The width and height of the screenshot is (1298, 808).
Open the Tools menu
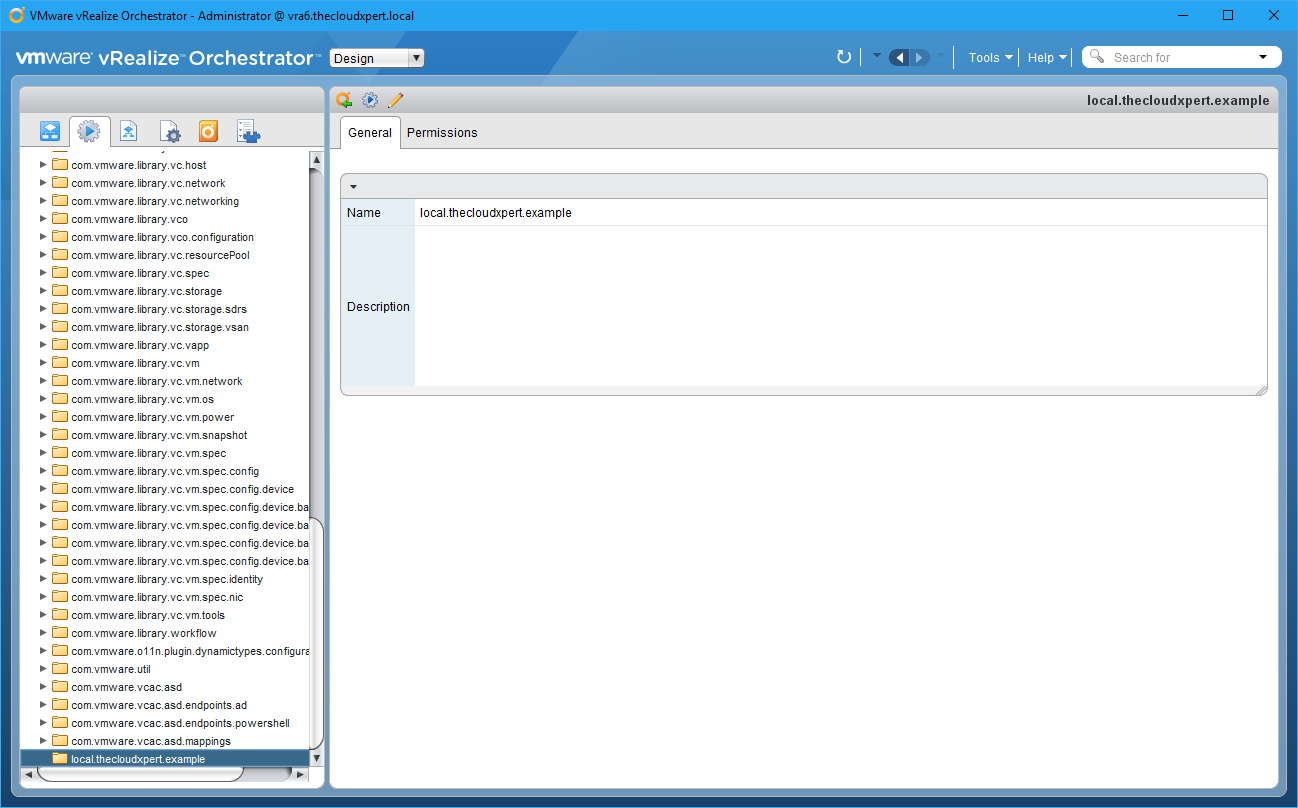tap(990, 58)
